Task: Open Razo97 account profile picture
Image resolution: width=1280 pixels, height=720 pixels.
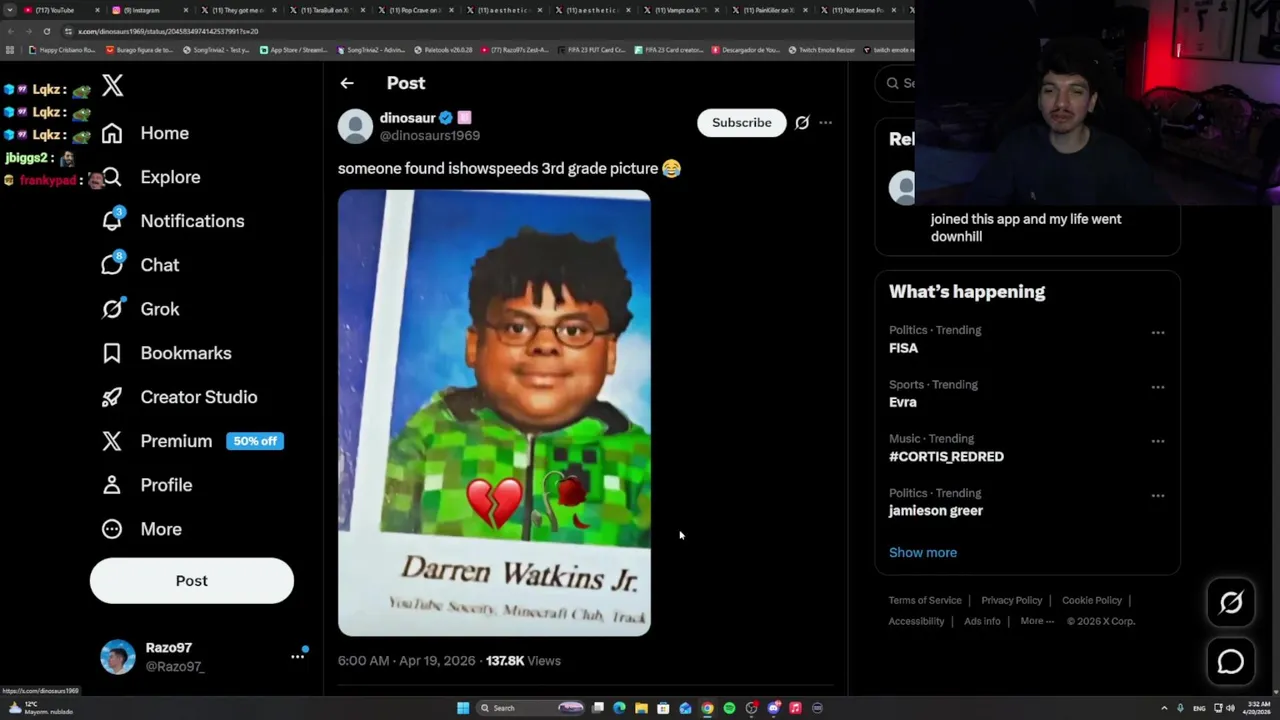Action: [x=118, y=657]
